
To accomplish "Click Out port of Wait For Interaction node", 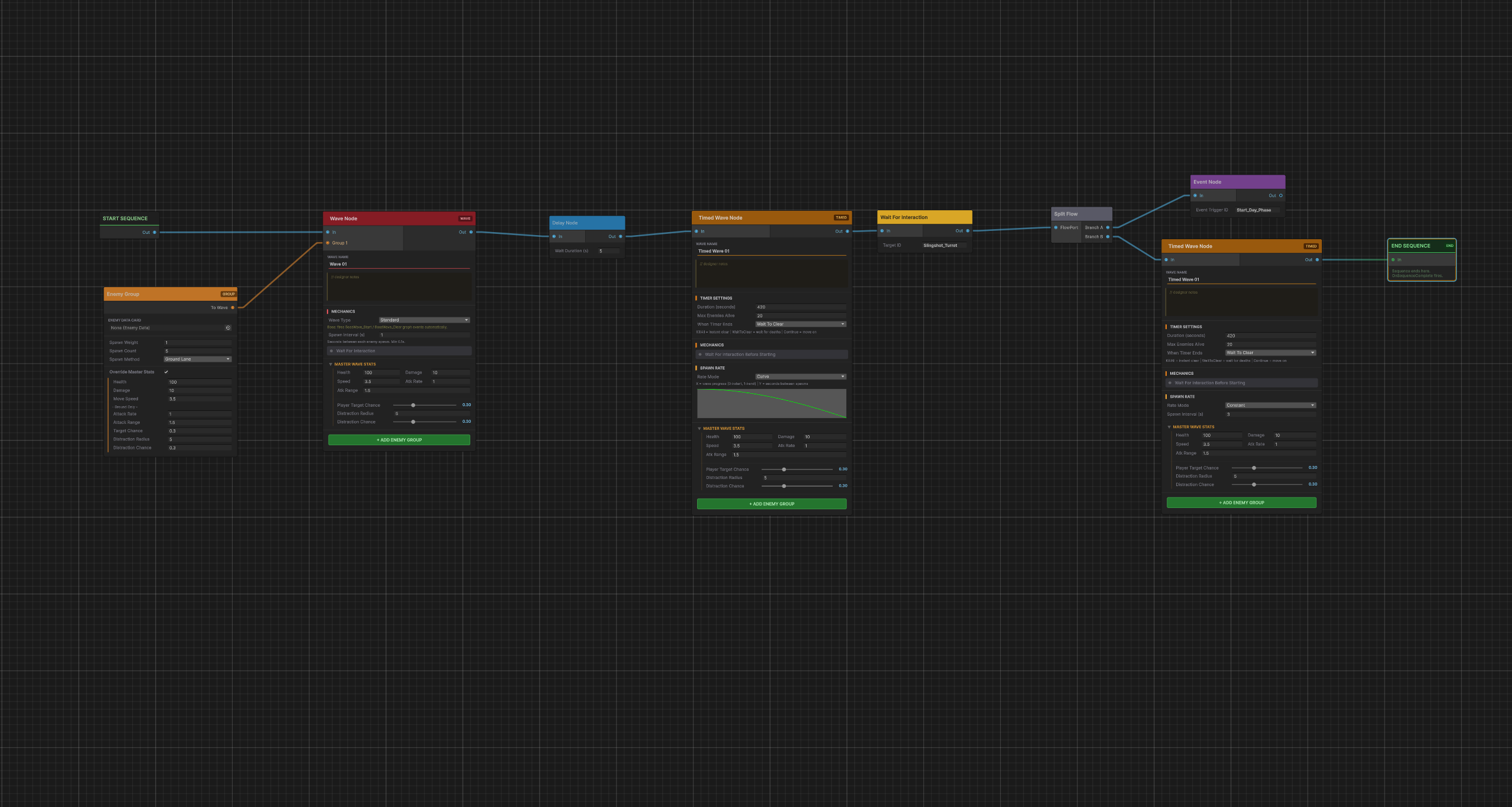I will (968, 231).
